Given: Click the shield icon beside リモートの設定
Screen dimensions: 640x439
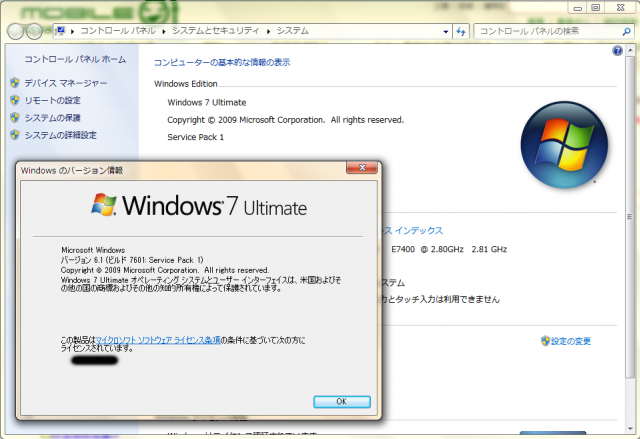Looking at the screenshot, I should click(15, 100).
